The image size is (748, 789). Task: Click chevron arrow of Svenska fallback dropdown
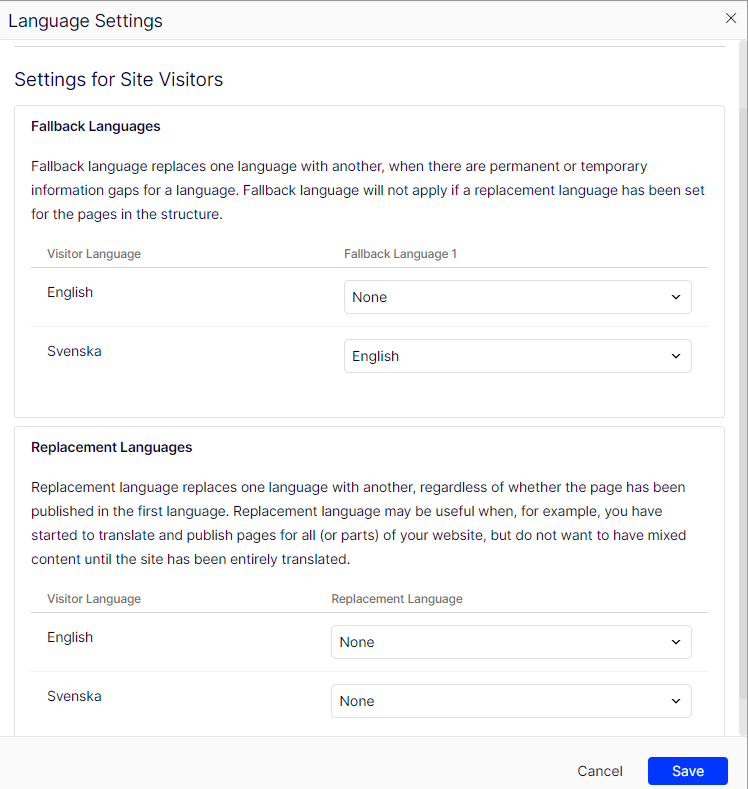coord(676,356)
